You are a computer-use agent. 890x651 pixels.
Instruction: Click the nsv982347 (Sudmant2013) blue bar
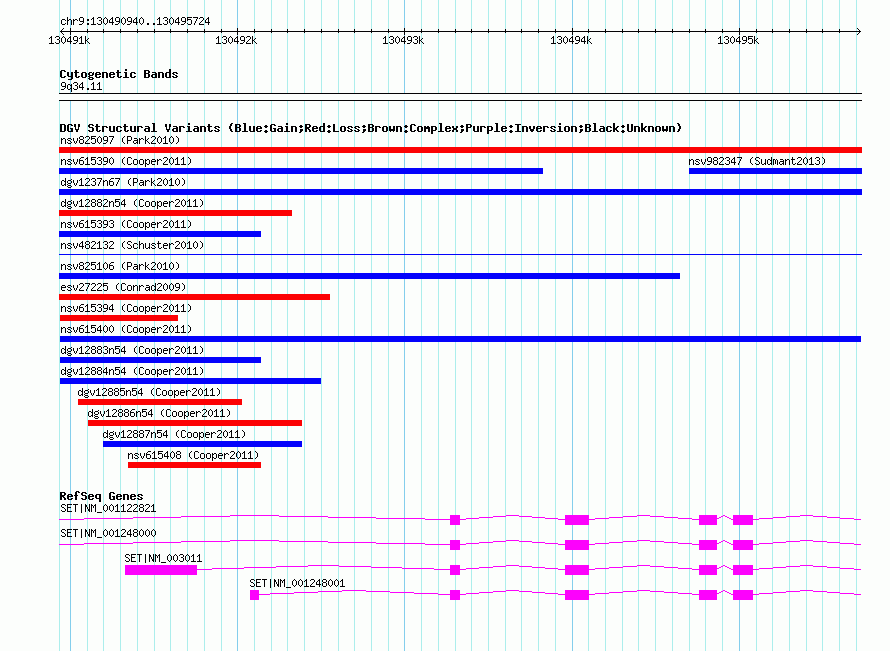(x=775, y=171)
